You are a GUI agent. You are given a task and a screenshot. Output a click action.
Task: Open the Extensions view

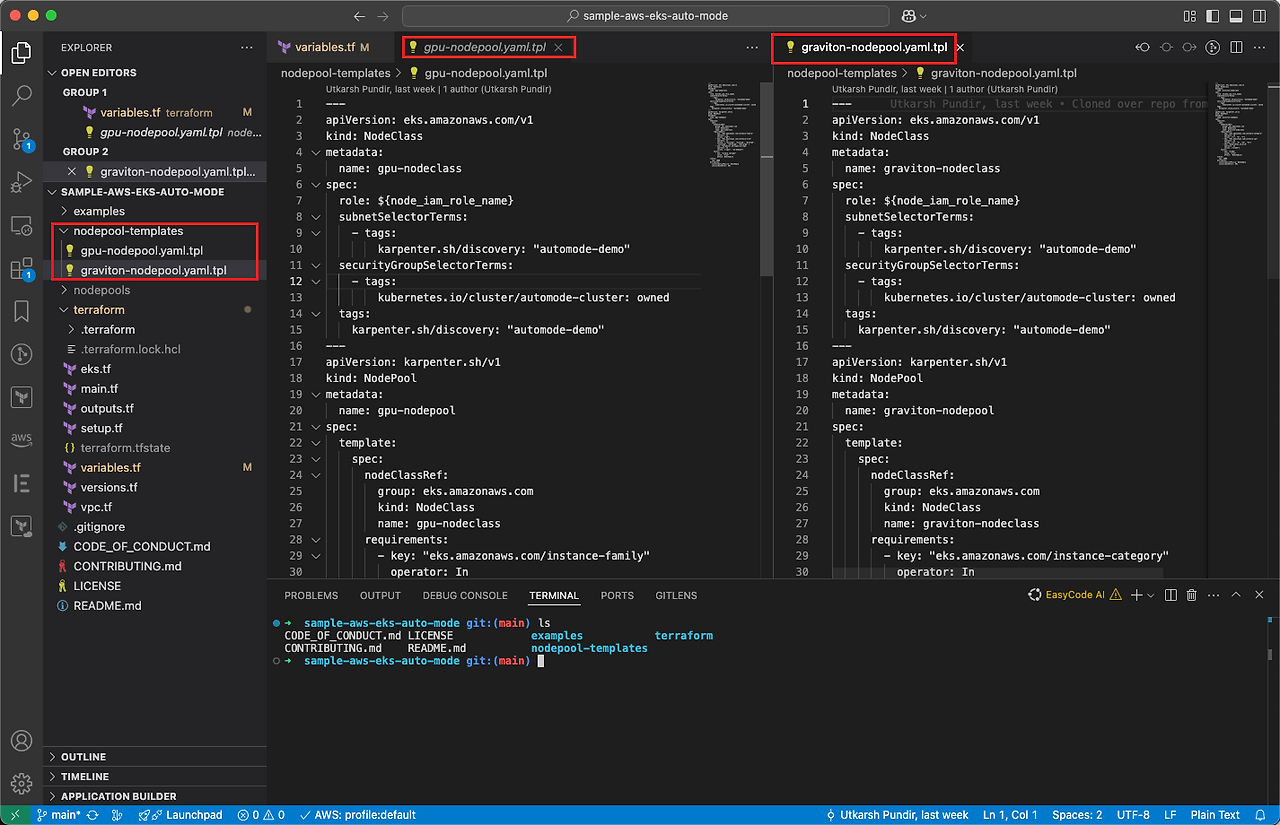[x=21, y=269]
